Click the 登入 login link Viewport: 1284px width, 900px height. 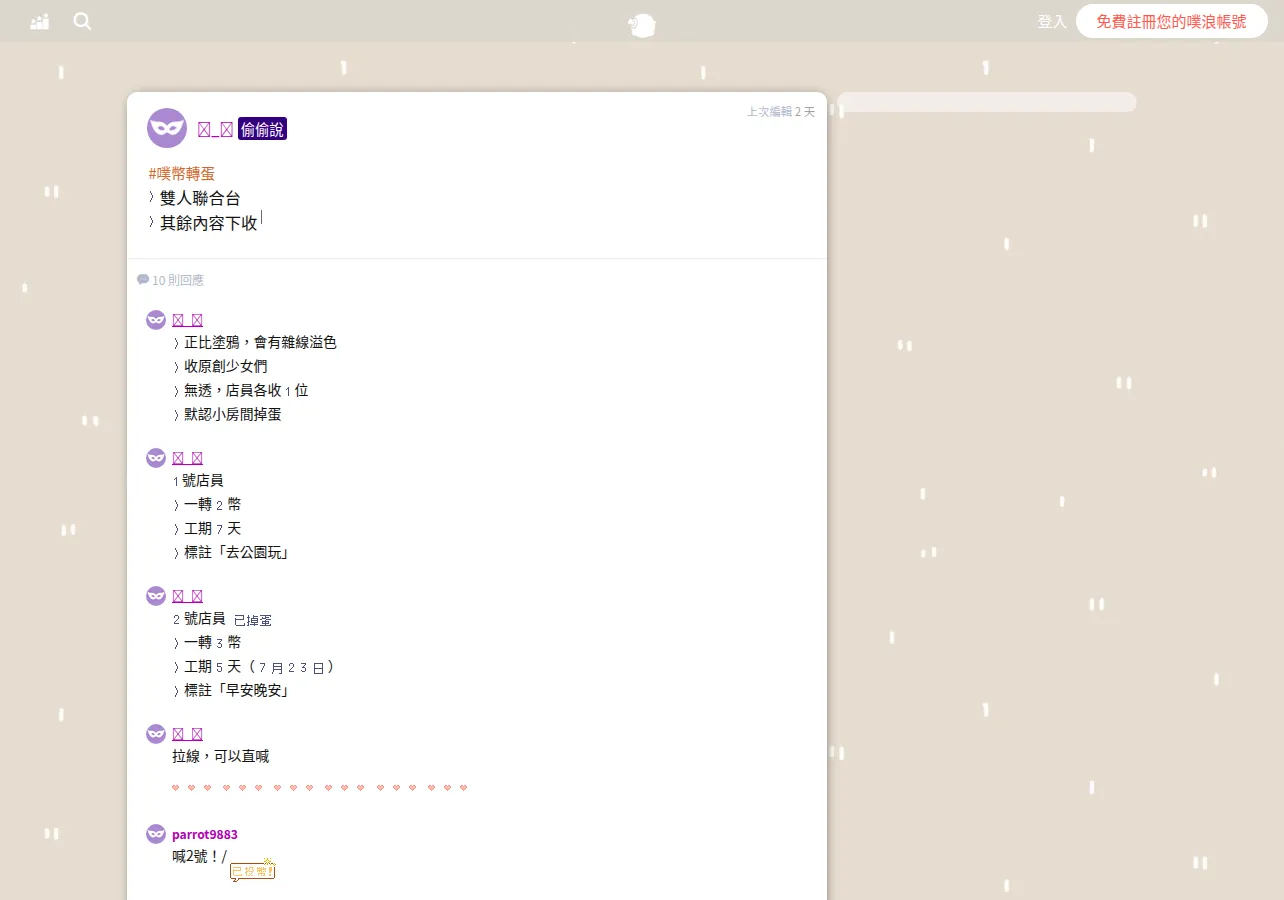pos(1052,21)
